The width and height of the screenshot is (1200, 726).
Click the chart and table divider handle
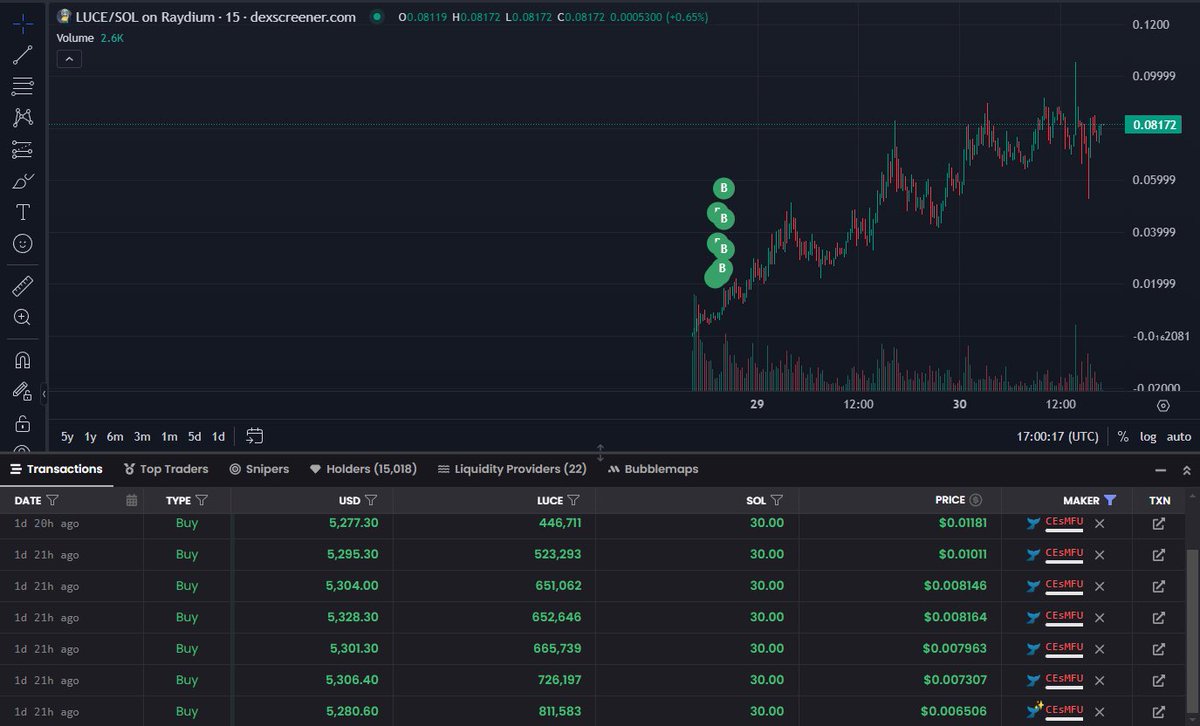(600, 452)
